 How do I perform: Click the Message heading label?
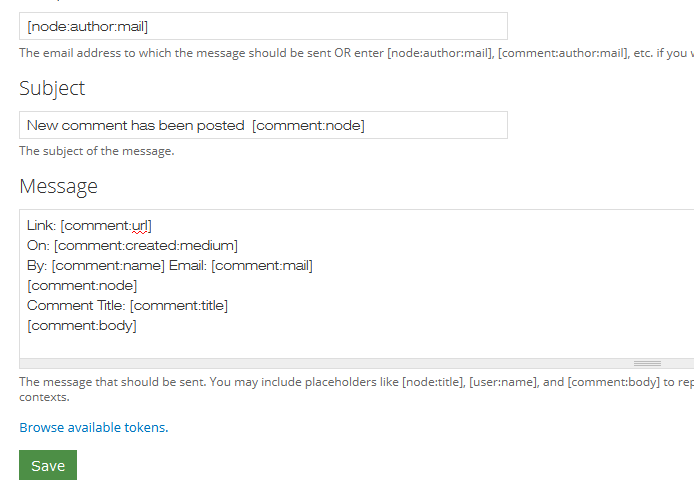[x=58, y=187]
